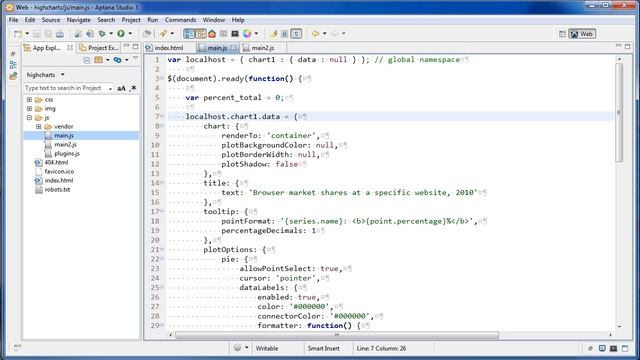Open the Themes color wheel icon
The height and width of the screenshot is (360, 640).
click(247, 34)
